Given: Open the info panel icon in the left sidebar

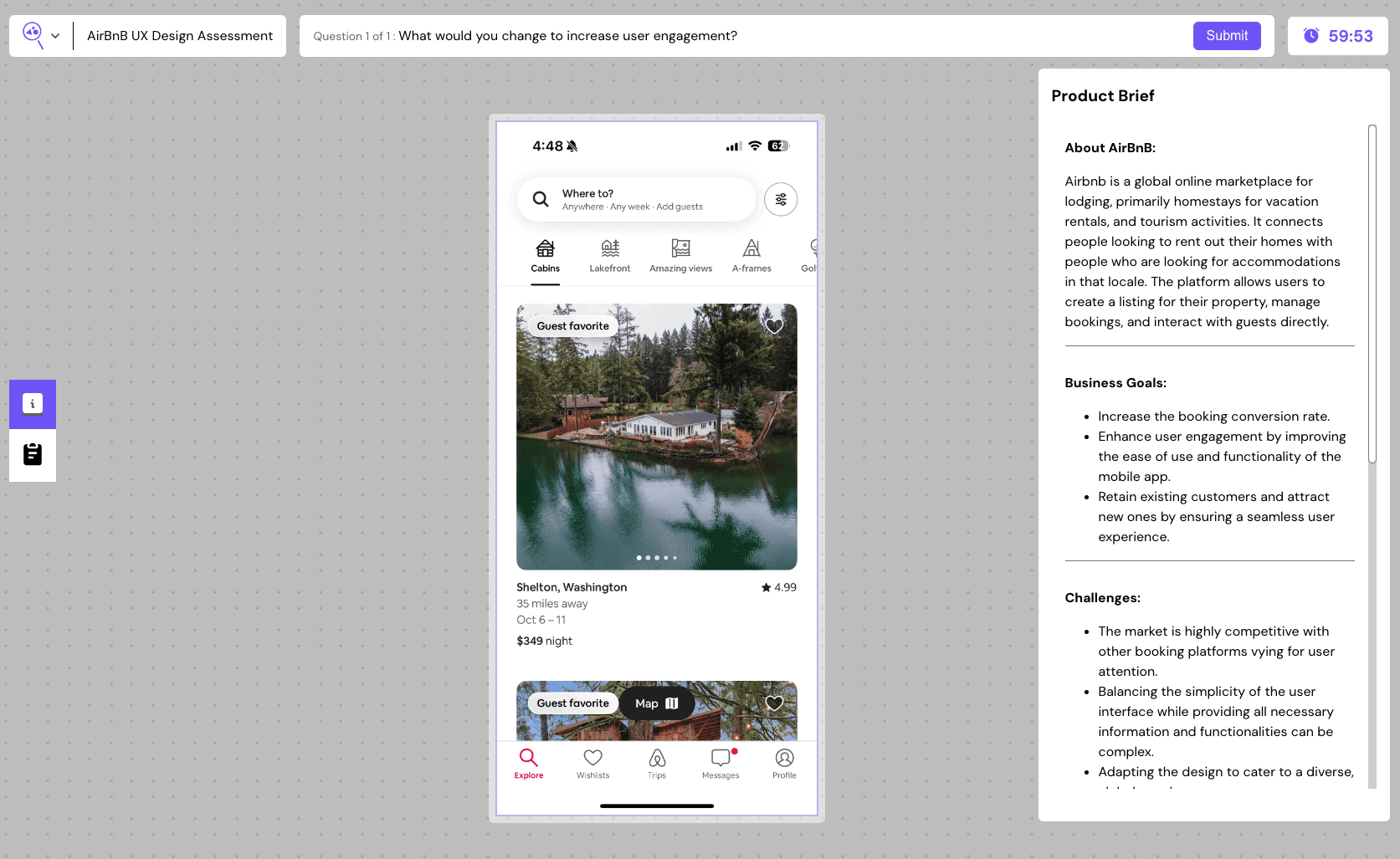Looking at the screenshot, I should point(33,404).
